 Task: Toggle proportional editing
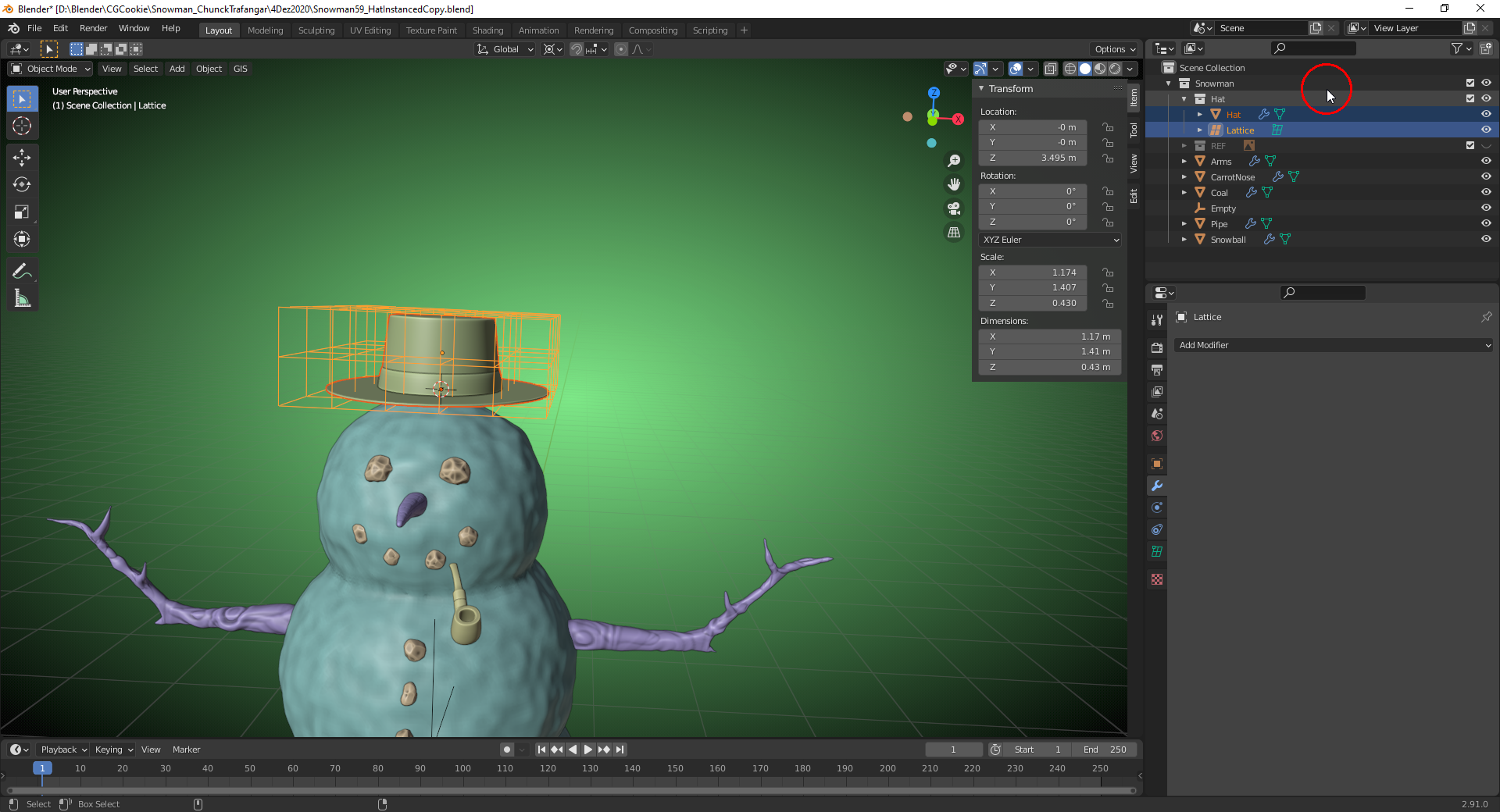pyautogui.click(x=621, y=49)
